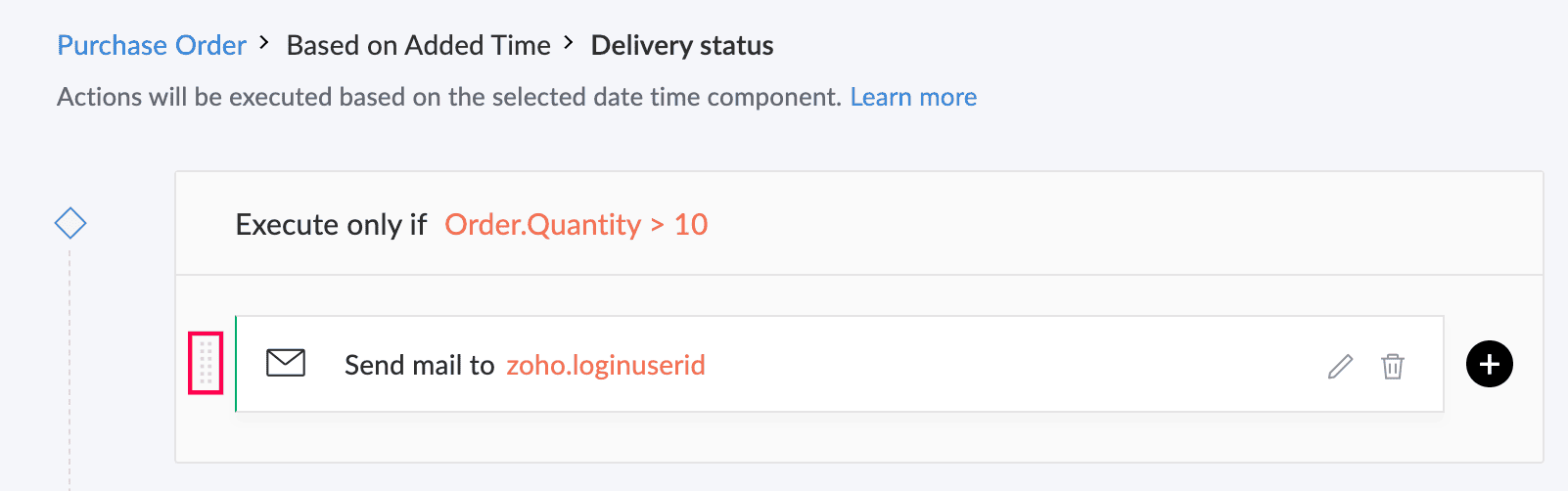Click the condition header block area
Viewport: 1568px width, 491px height.
click(x=859, y=224)
